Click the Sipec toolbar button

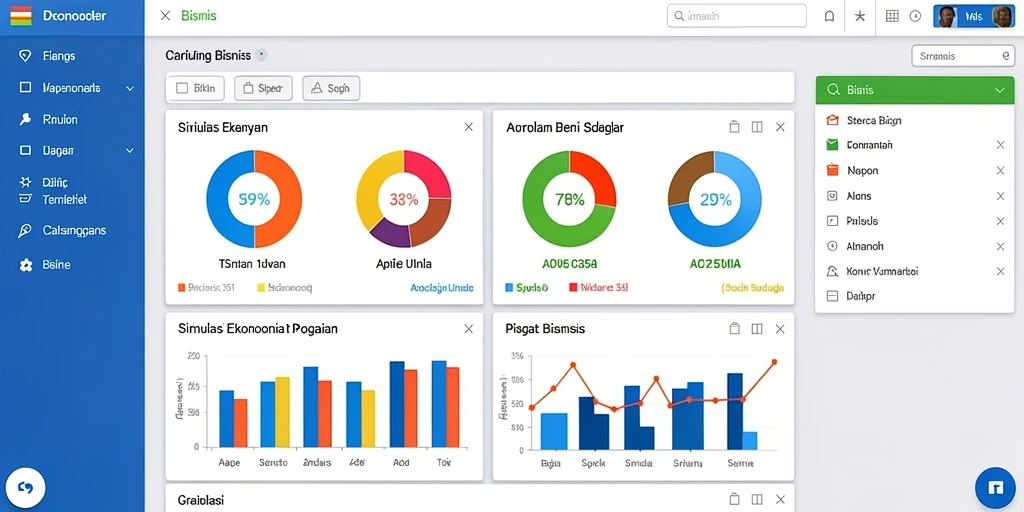click(x=263, y=88)
